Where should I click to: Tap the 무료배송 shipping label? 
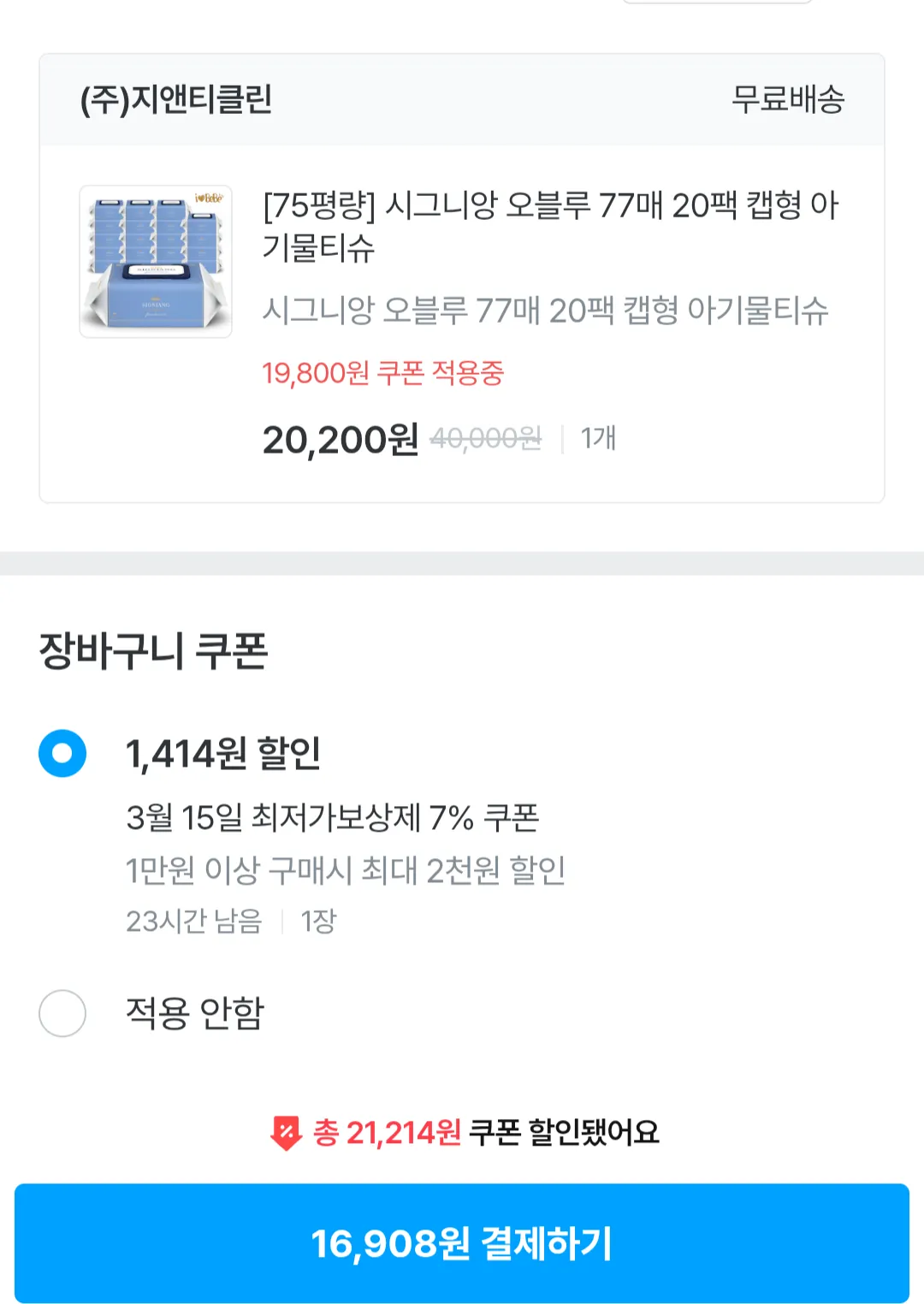[x=788, y=100]
